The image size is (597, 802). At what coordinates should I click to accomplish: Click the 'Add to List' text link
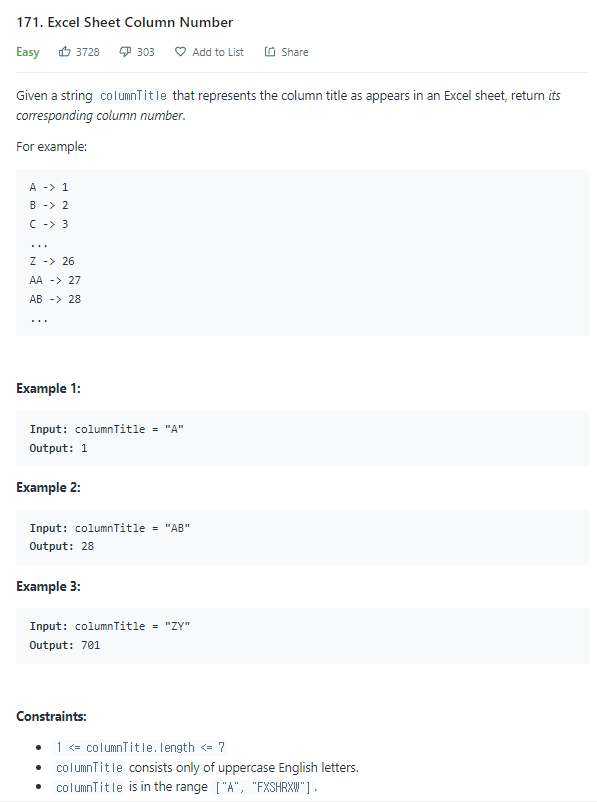(x=216, y=51)
